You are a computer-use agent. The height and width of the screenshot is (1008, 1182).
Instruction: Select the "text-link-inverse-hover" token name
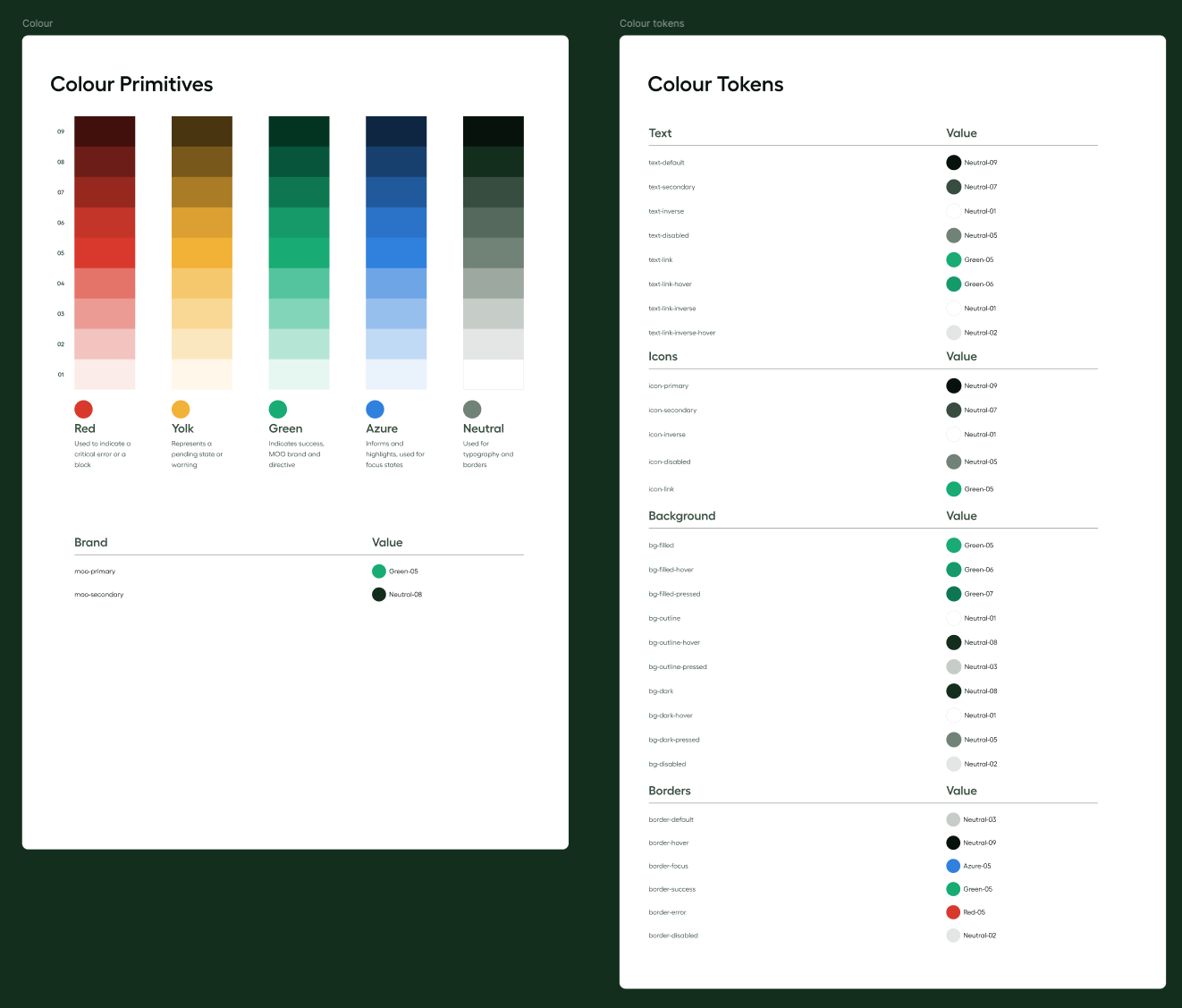pyautogui.click(x=682, y=333)
